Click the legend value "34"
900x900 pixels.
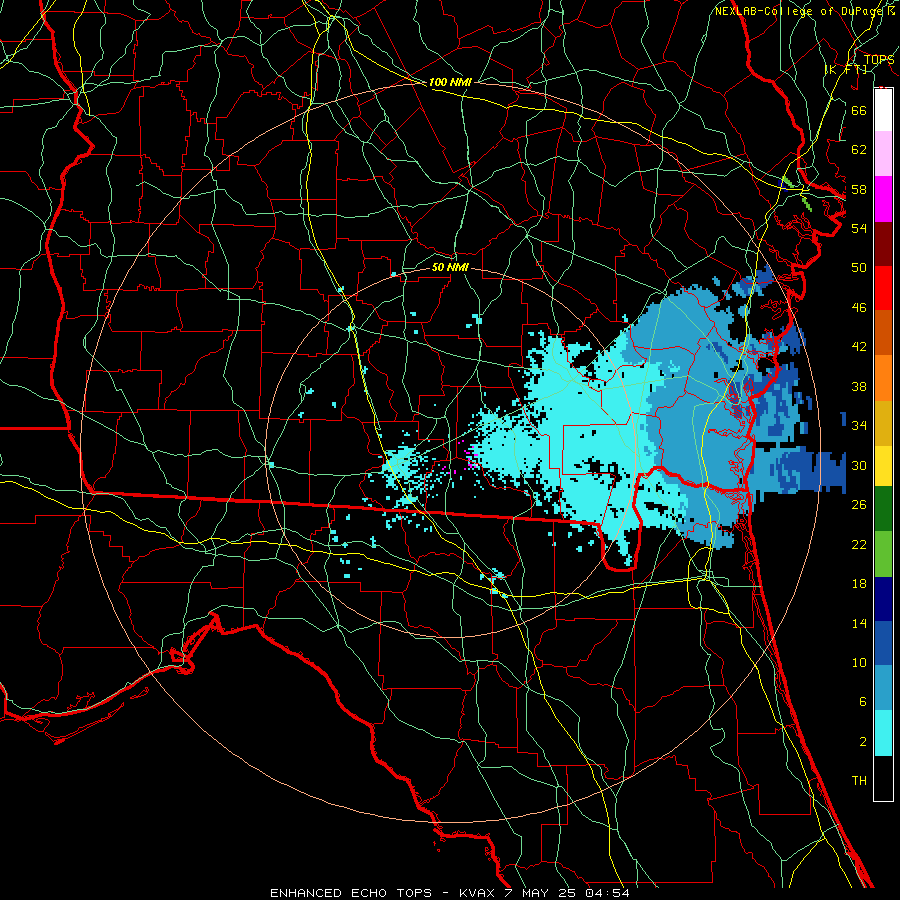coord(859,426)
